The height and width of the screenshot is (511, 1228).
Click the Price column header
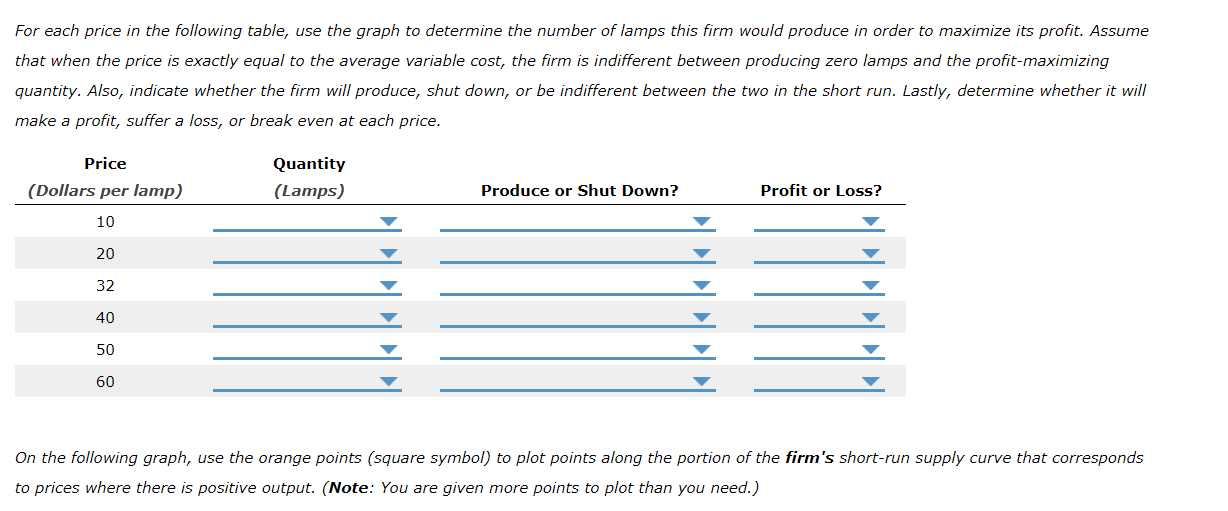click(x=105, y=163)
